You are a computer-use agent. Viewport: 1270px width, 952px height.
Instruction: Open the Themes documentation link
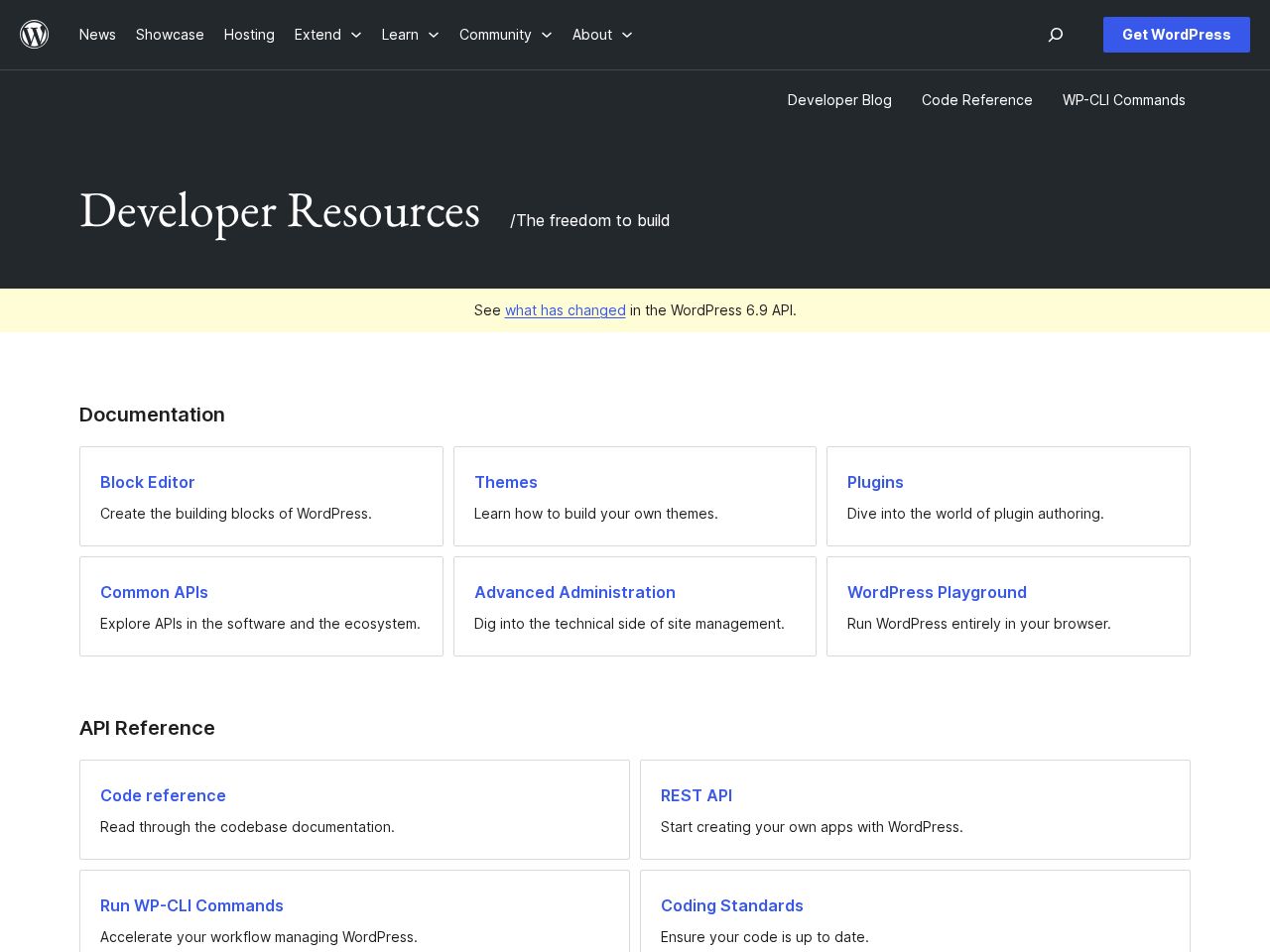click(x=506, y=482)
